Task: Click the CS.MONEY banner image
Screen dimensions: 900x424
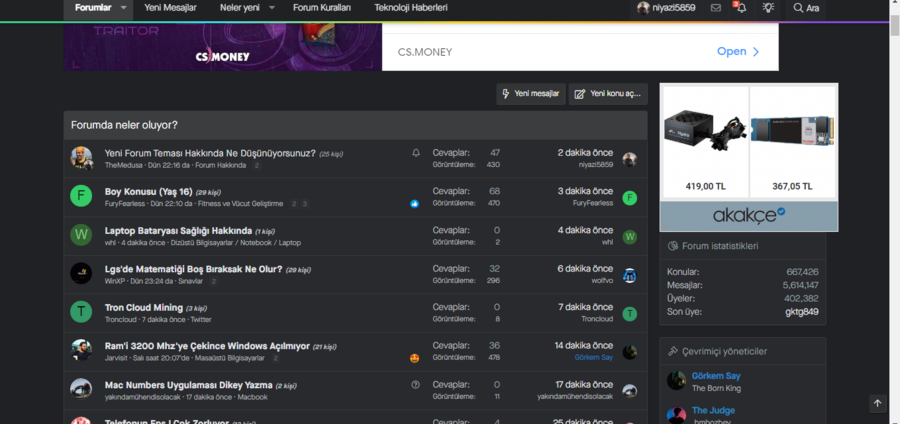Action: [x=223, y=46]
